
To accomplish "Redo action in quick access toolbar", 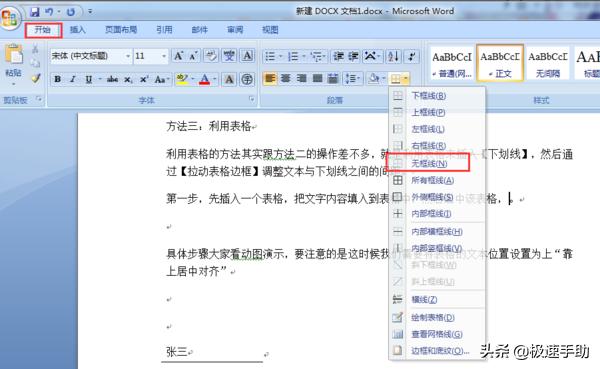I will [x=71, y=12].
